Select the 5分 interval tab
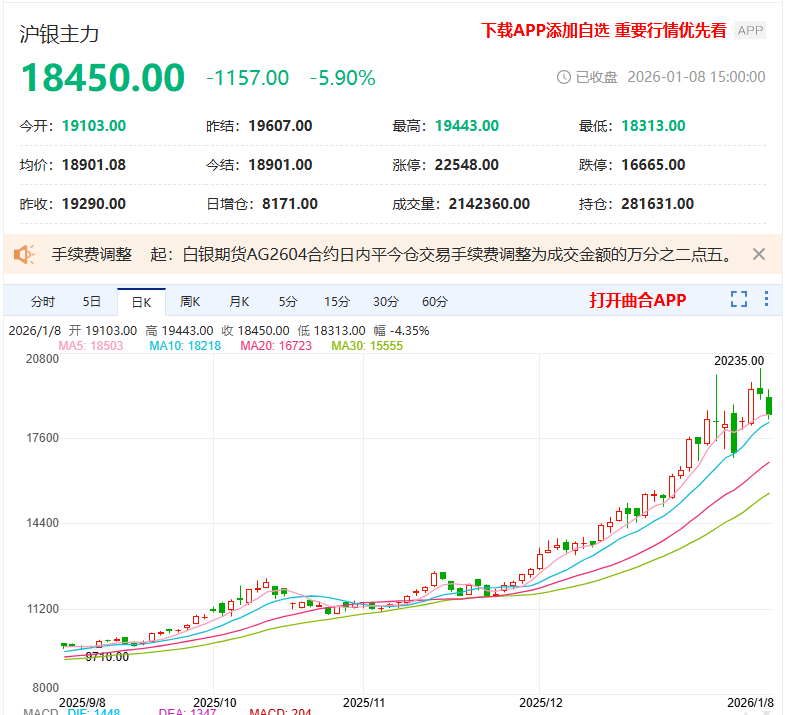785x715 pixels. point(288,301)
